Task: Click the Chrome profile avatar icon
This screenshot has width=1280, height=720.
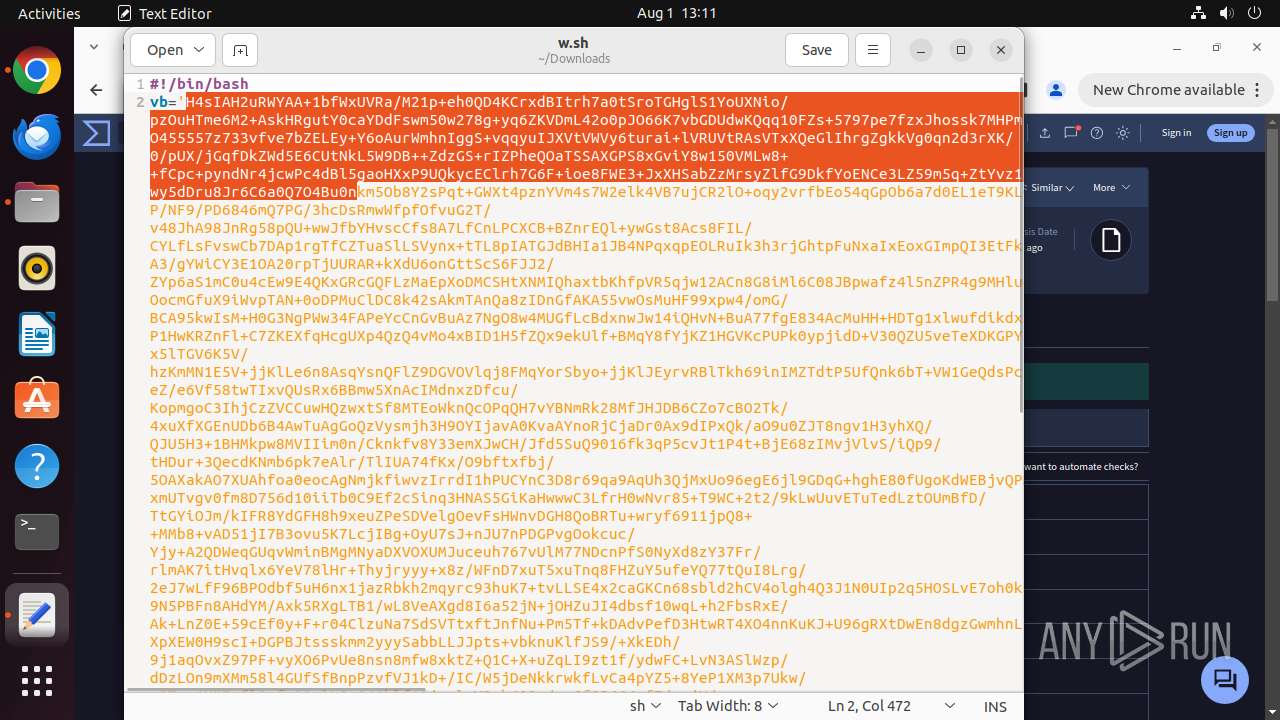Action: (1056, 90)
